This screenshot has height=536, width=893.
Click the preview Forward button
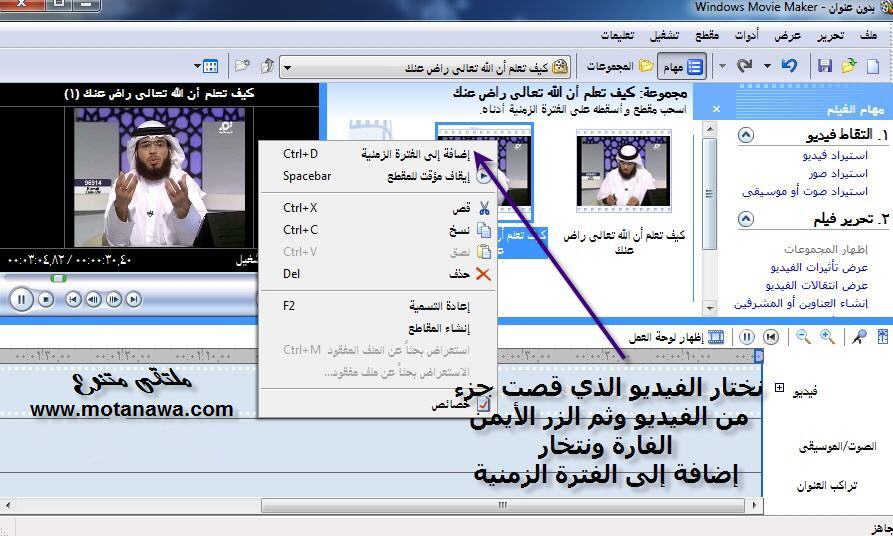tap(134, 300)
